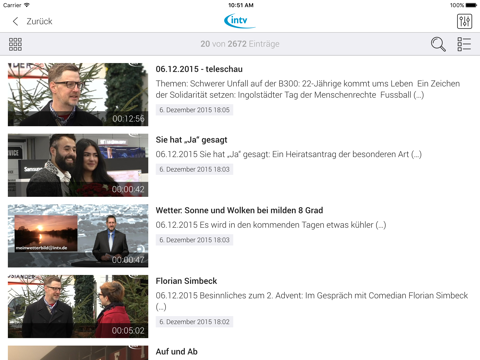Tap the date tag '6. Dezember 2015 18:03' under the Wetter entry
Viewport: 480px width, 360px height.
(x=194, y=240)
